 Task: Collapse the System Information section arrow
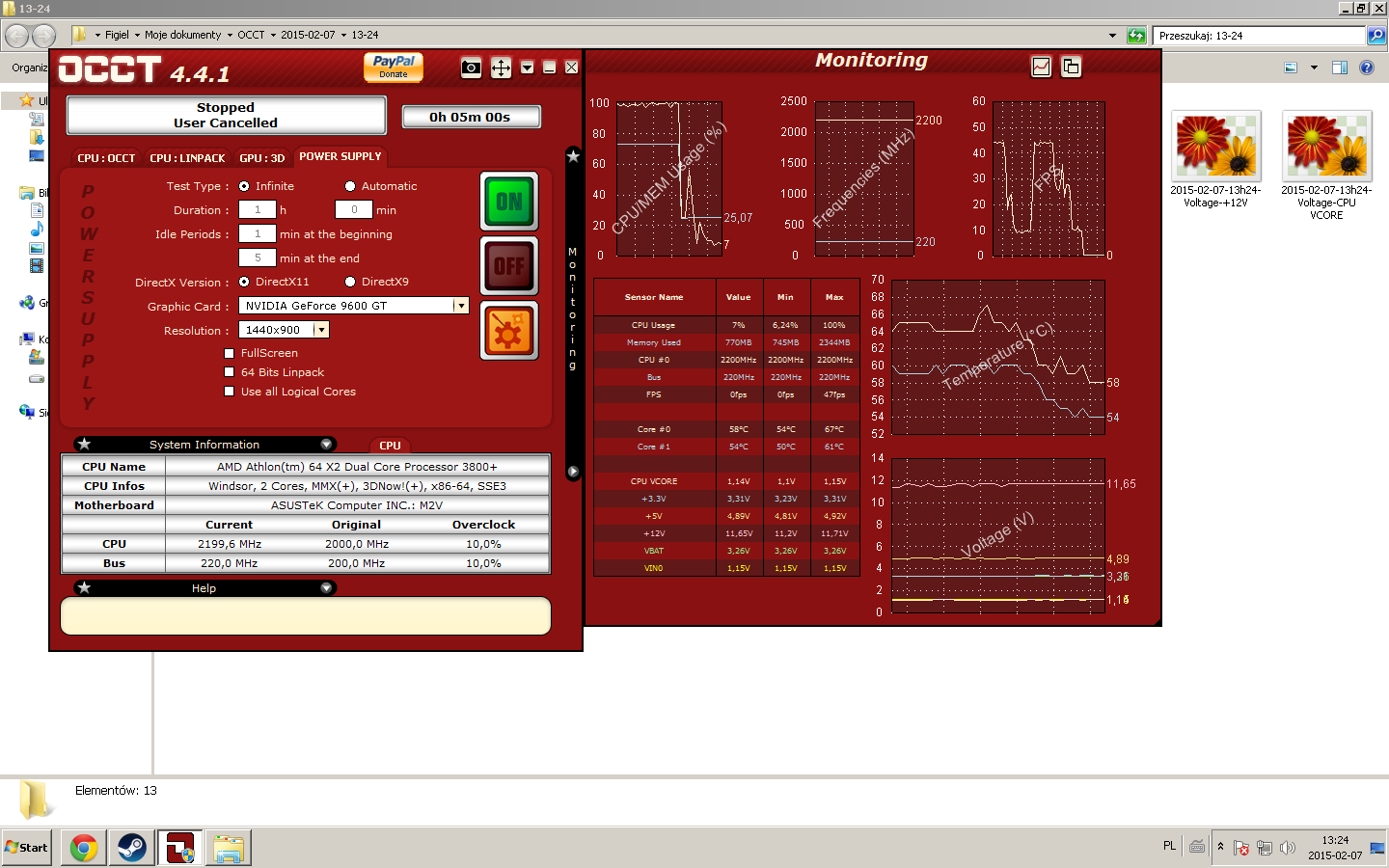point(326,444)
